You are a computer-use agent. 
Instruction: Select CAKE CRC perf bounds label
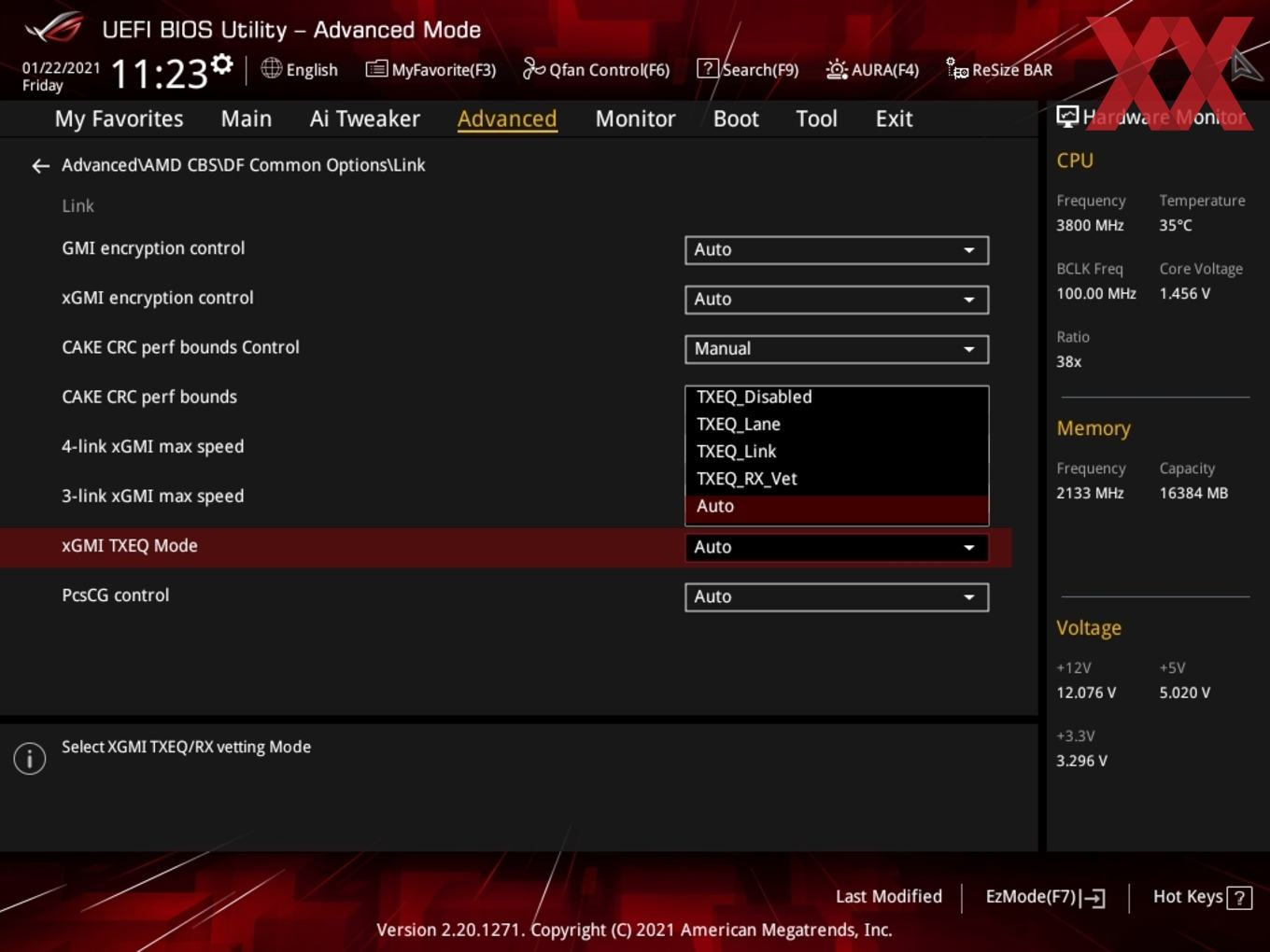pos(149,398)
